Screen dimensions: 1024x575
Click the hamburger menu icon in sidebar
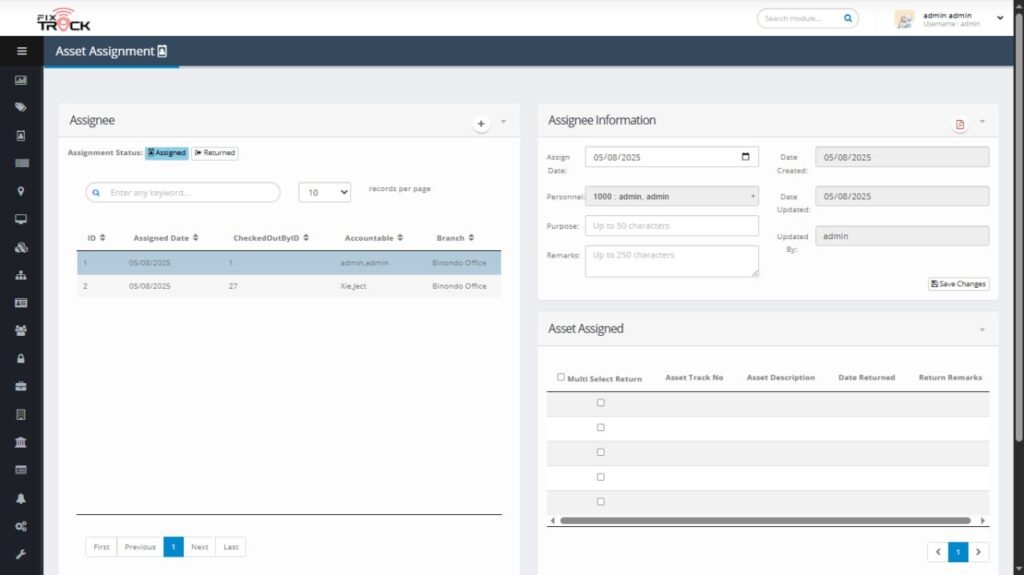click(x=21, y=51)
